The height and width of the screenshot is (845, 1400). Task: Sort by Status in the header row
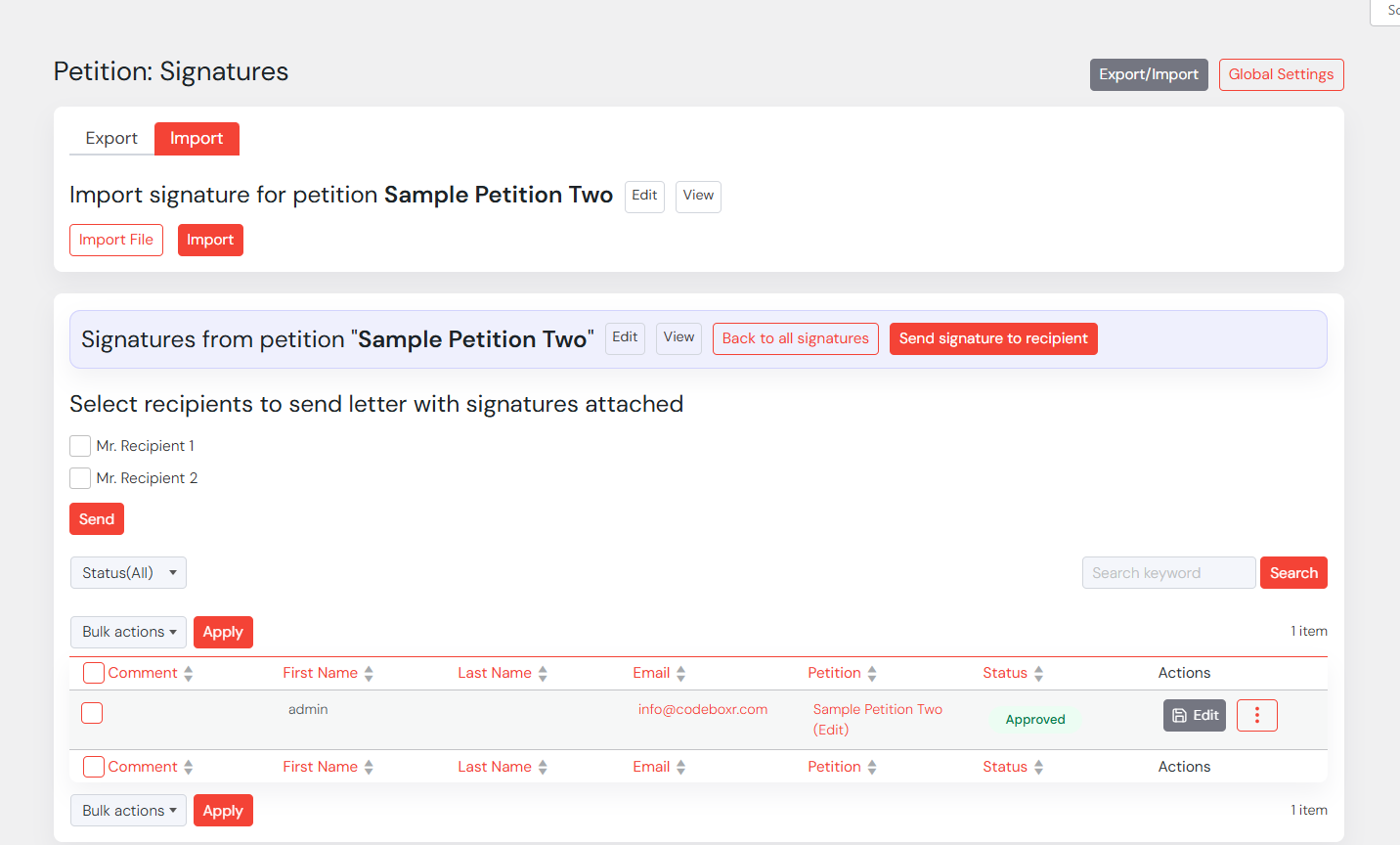pos(1005,673)
